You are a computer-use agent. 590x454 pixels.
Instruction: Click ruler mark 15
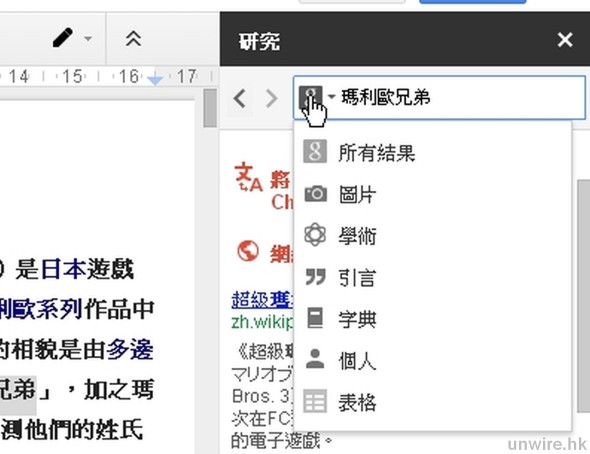[72, 76]
